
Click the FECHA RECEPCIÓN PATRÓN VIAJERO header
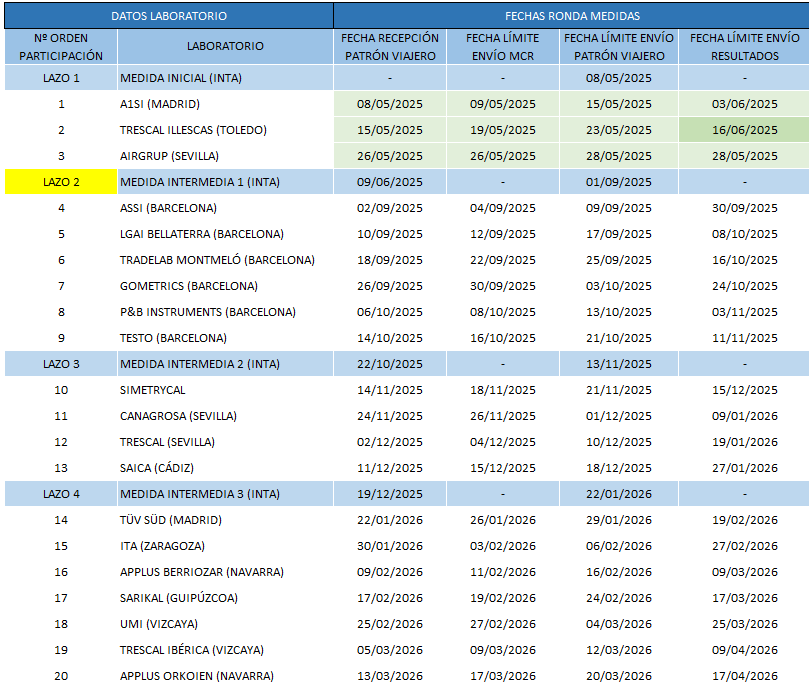point(390,47)
